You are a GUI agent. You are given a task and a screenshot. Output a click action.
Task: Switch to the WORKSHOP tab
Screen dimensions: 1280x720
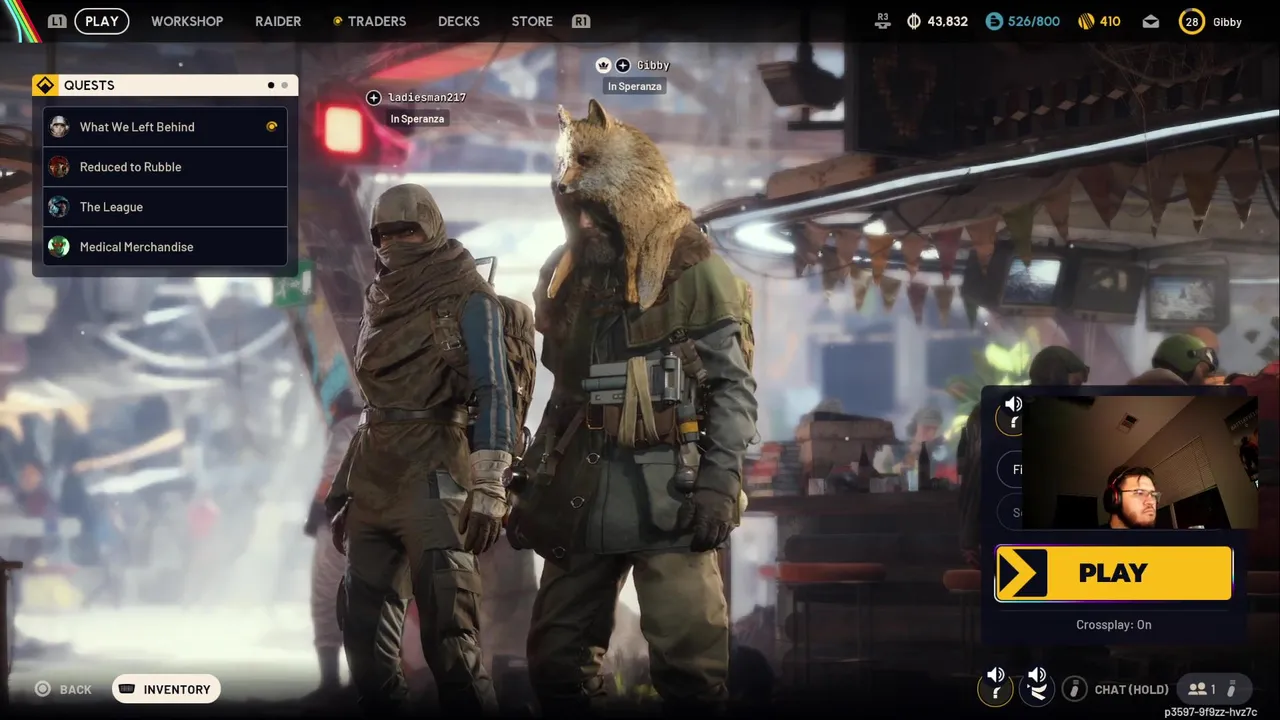187,21
